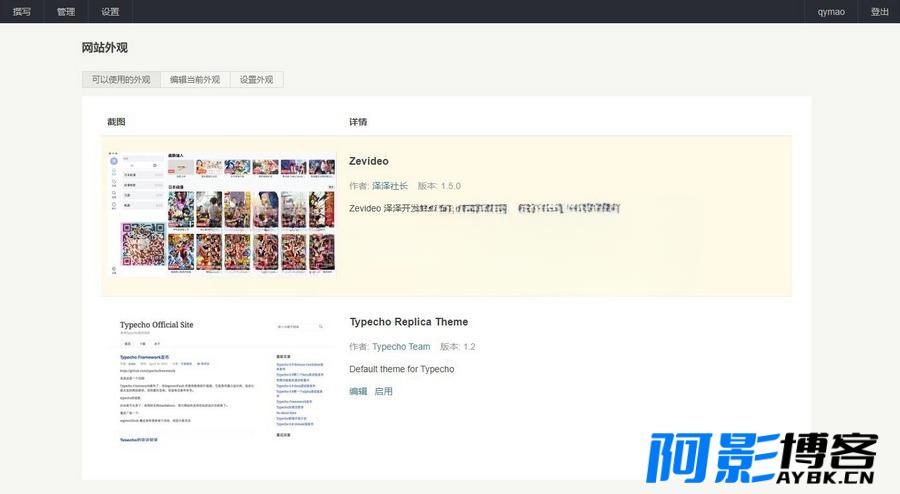The height and width of the screenshot is (494, 900).
Task: Select the 详情 column header
Action: pos(358,122)
